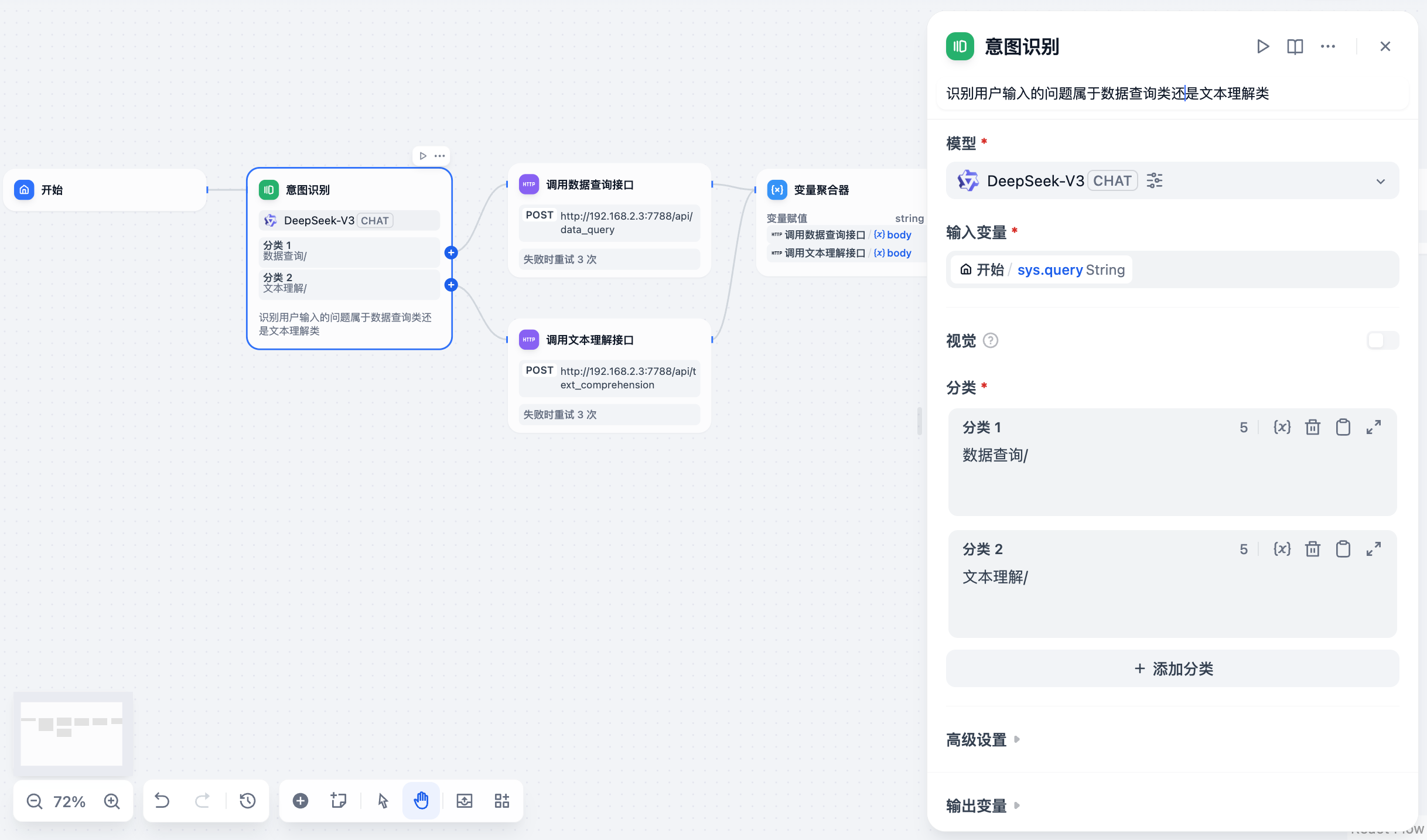The height and width of the screenshot is (840, 1427).
Task: Expand the 分类 1 editor to fullscreen
Action: tap(1373, 428)
